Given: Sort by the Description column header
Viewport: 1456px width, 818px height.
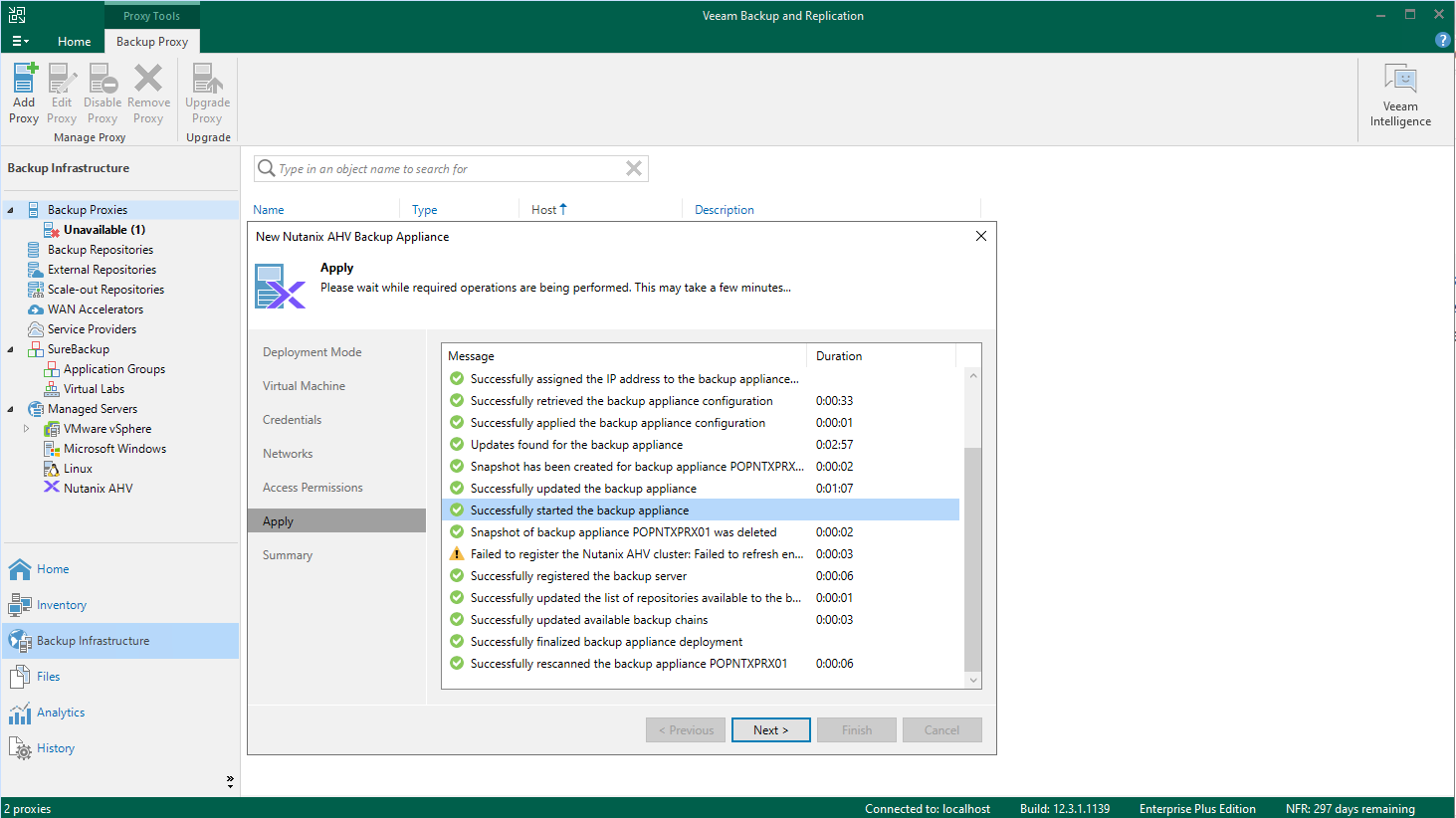Looking at the screenshot, I should (725, 210).
